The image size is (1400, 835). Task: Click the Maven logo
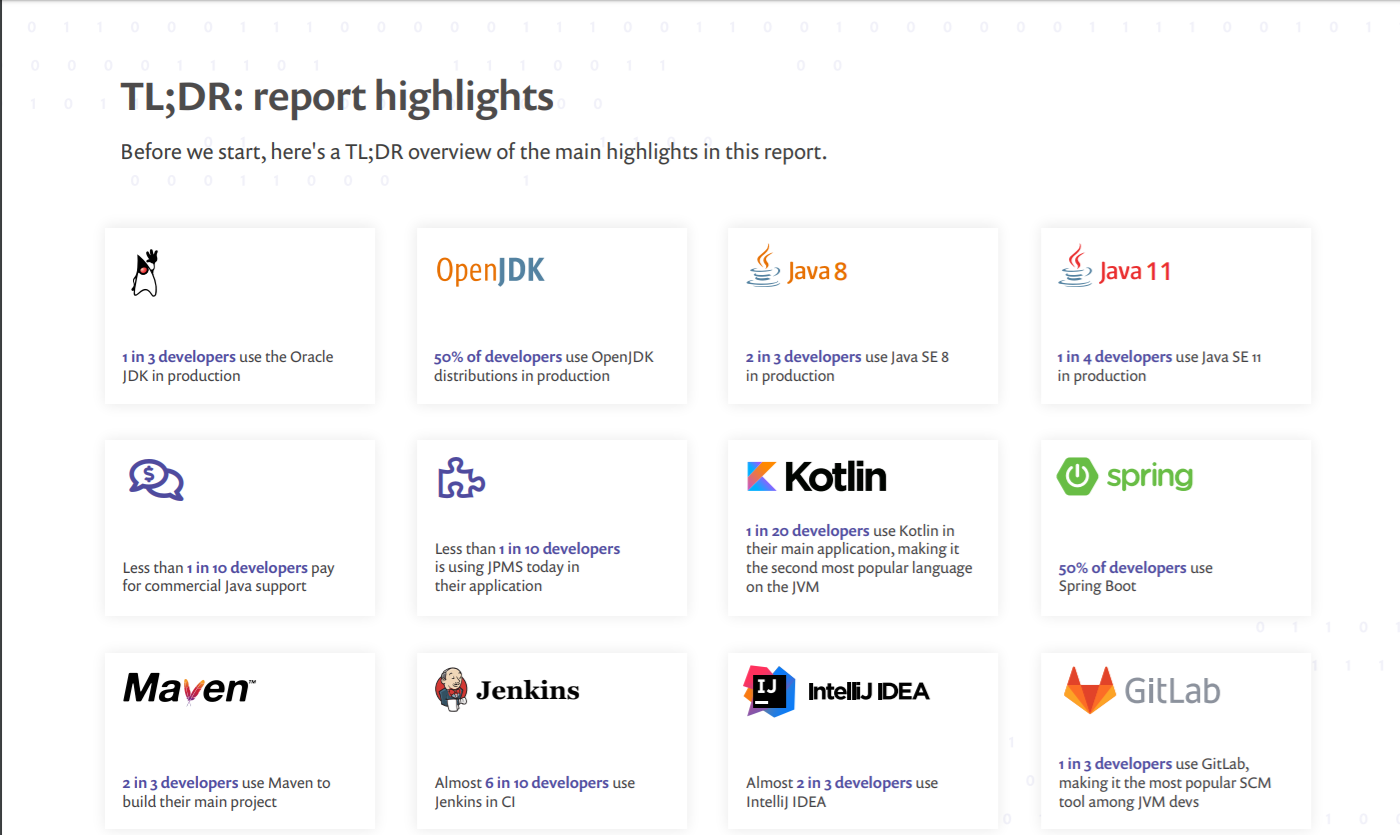tap(189, 689)
